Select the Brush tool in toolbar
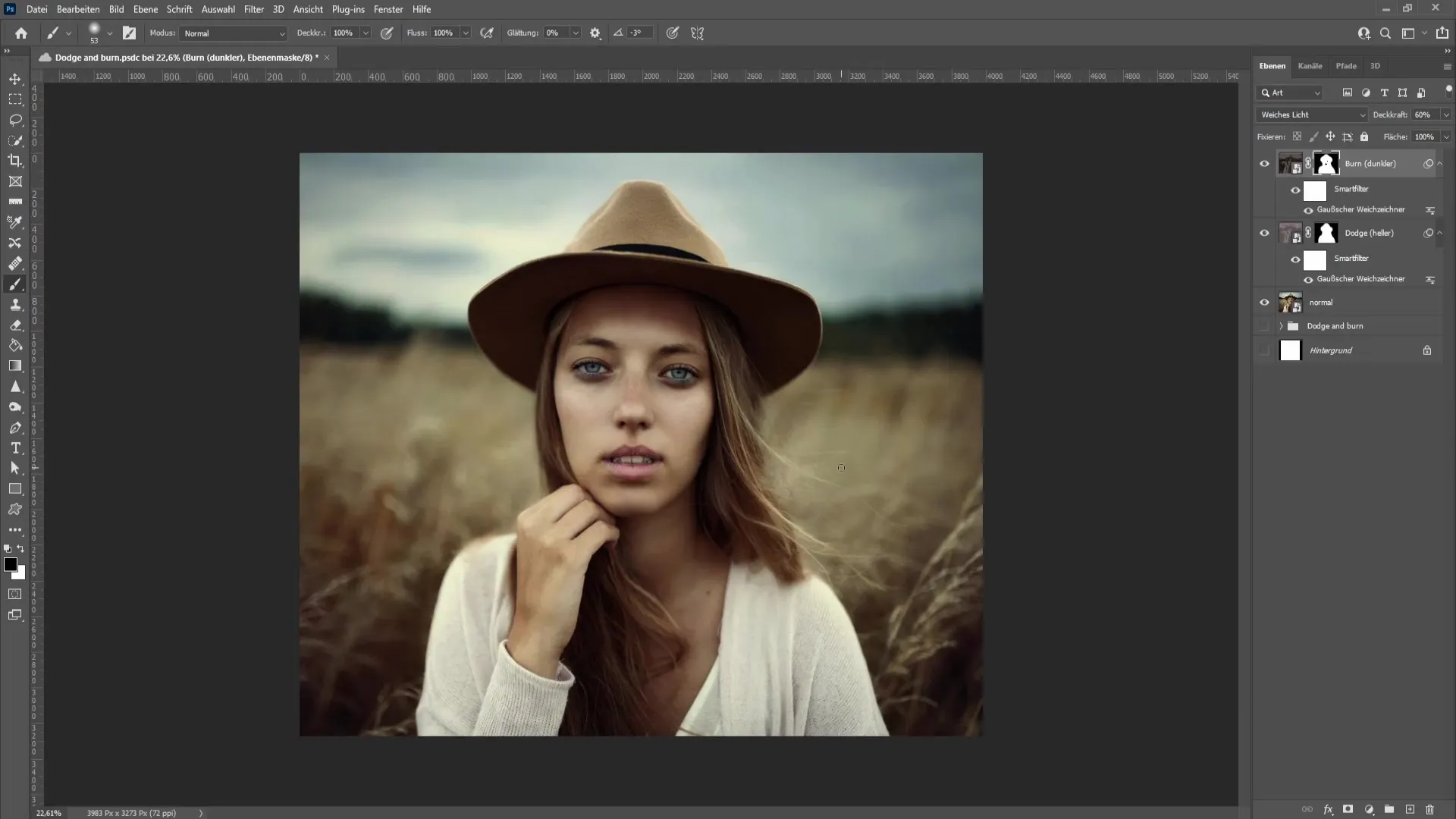1456x819 pixels. (x=15, y=283)
